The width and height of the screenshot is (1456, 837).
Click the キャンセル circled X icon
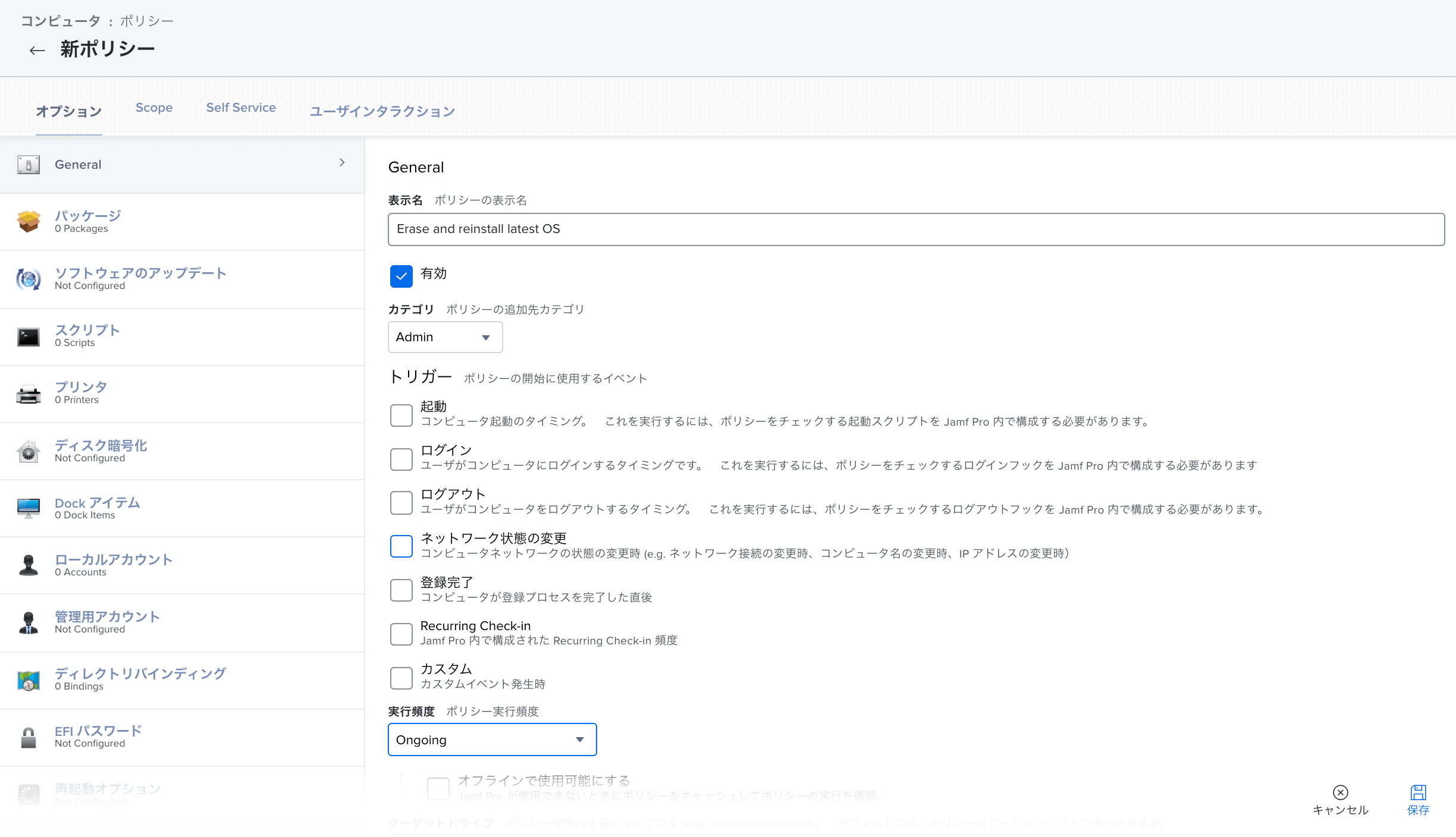1341,792
